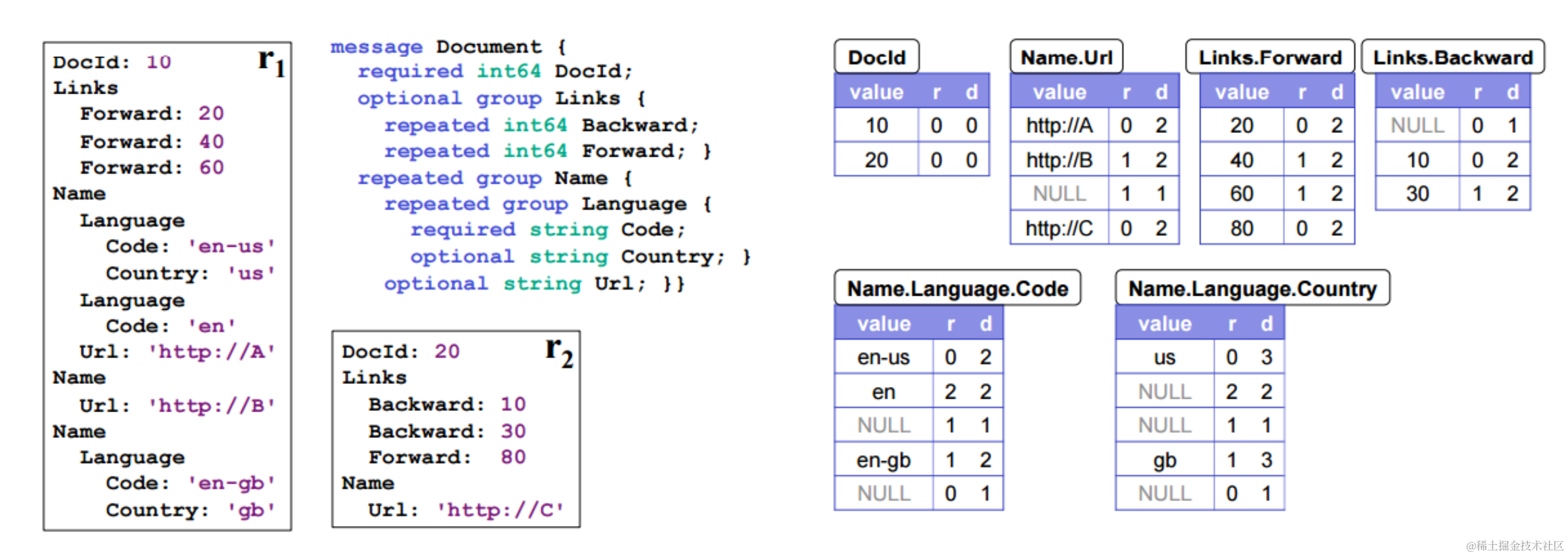Image resolution: width=1568 pixels, height=556 pixels.
Task: Click the "value" header of the Links.Backward table
Action: [x=1417, y=92]
